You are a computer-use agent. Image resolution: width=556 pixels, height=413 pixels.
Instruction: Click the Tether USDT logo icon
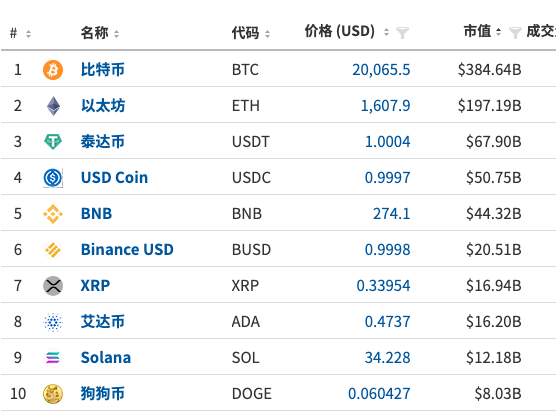[x=53, y=142]
